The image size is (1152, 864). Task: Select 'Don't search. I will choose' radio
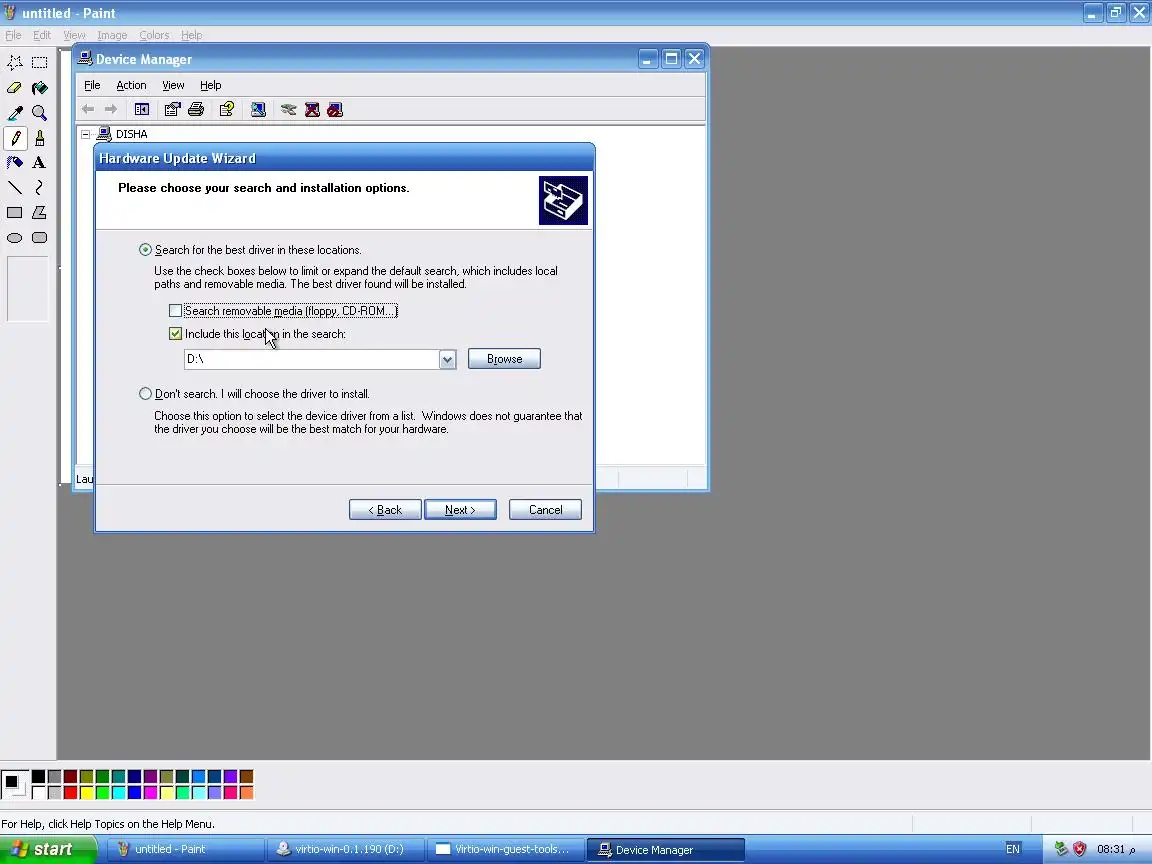tap(145, 394)
